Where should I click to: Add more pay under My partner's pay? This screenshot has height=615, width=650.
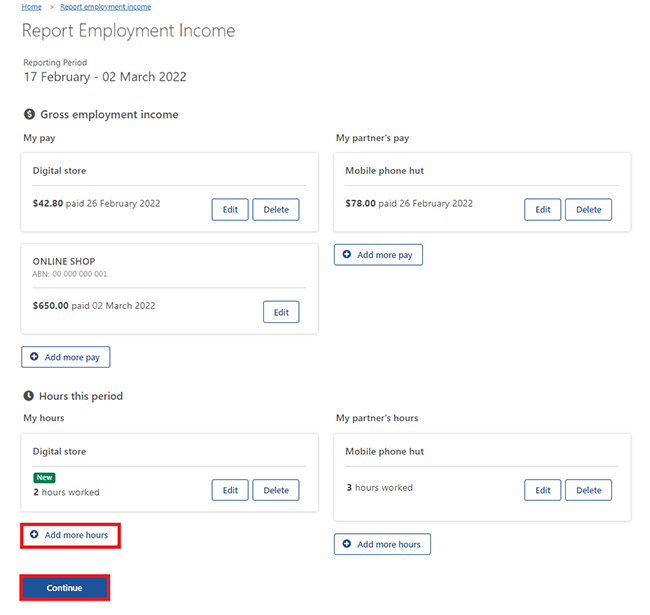378,254
